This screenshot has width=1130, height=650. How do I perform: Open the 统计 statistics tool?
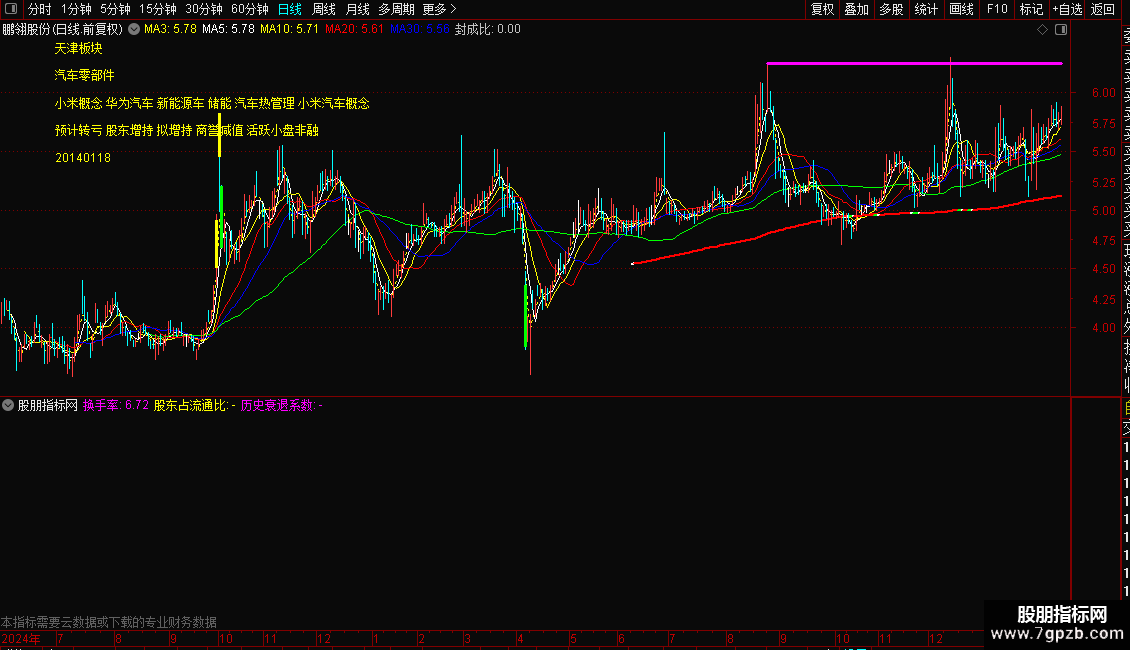(x=926, y=9)
